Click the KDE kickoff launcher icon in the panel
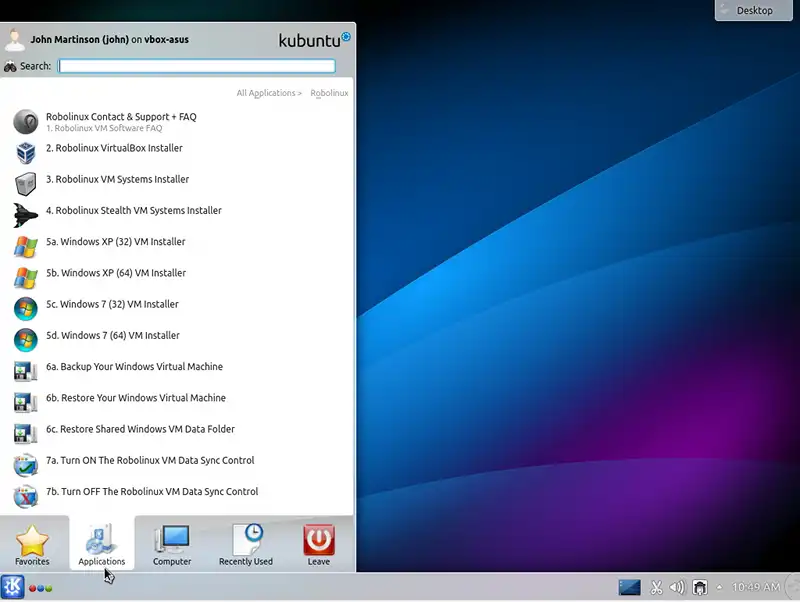This screenshot has height=602, width=800. pyautogui.click(x=12, y=587)
